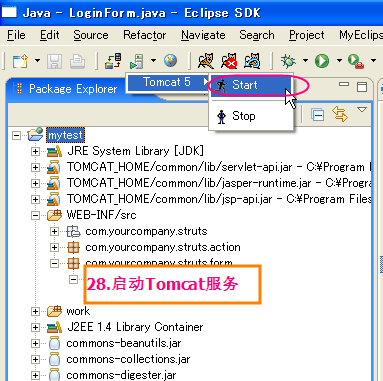Open the Search menu

257,35
